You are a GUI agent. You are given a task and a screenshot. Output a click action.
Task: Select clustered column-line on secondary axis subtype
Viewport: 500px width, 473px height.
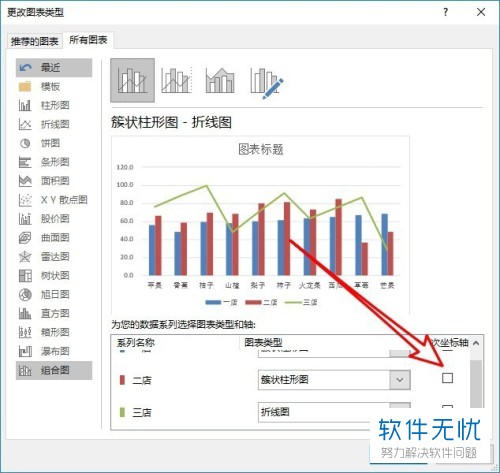tap(176, 80)
